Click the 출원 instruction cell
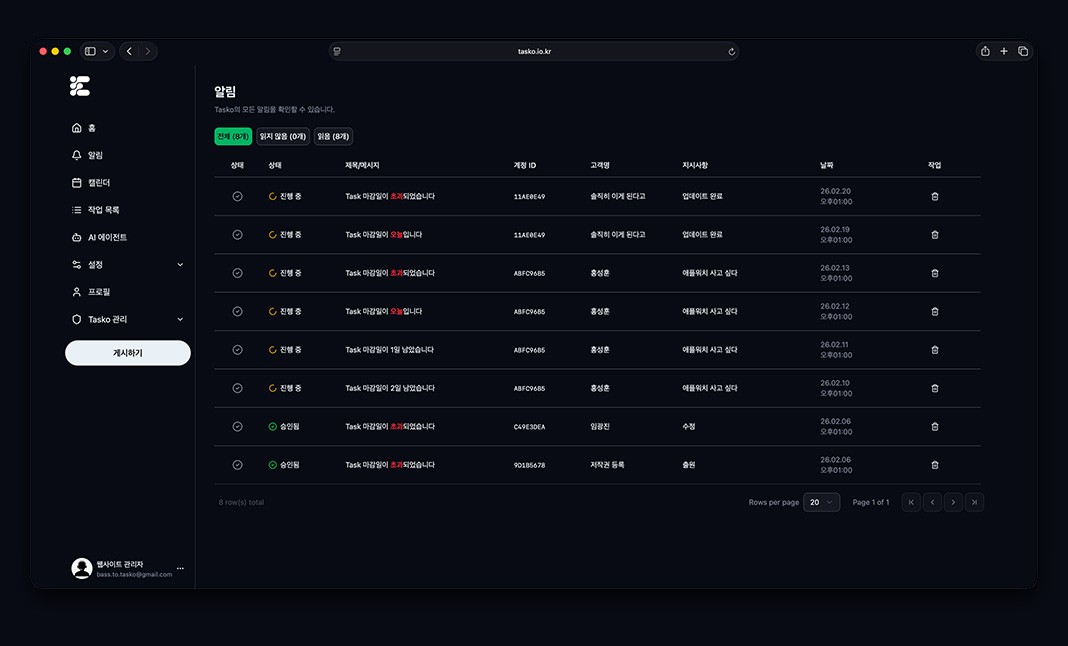The height and width of the screenshot is (646, 1068). click(x=689, y=465)
